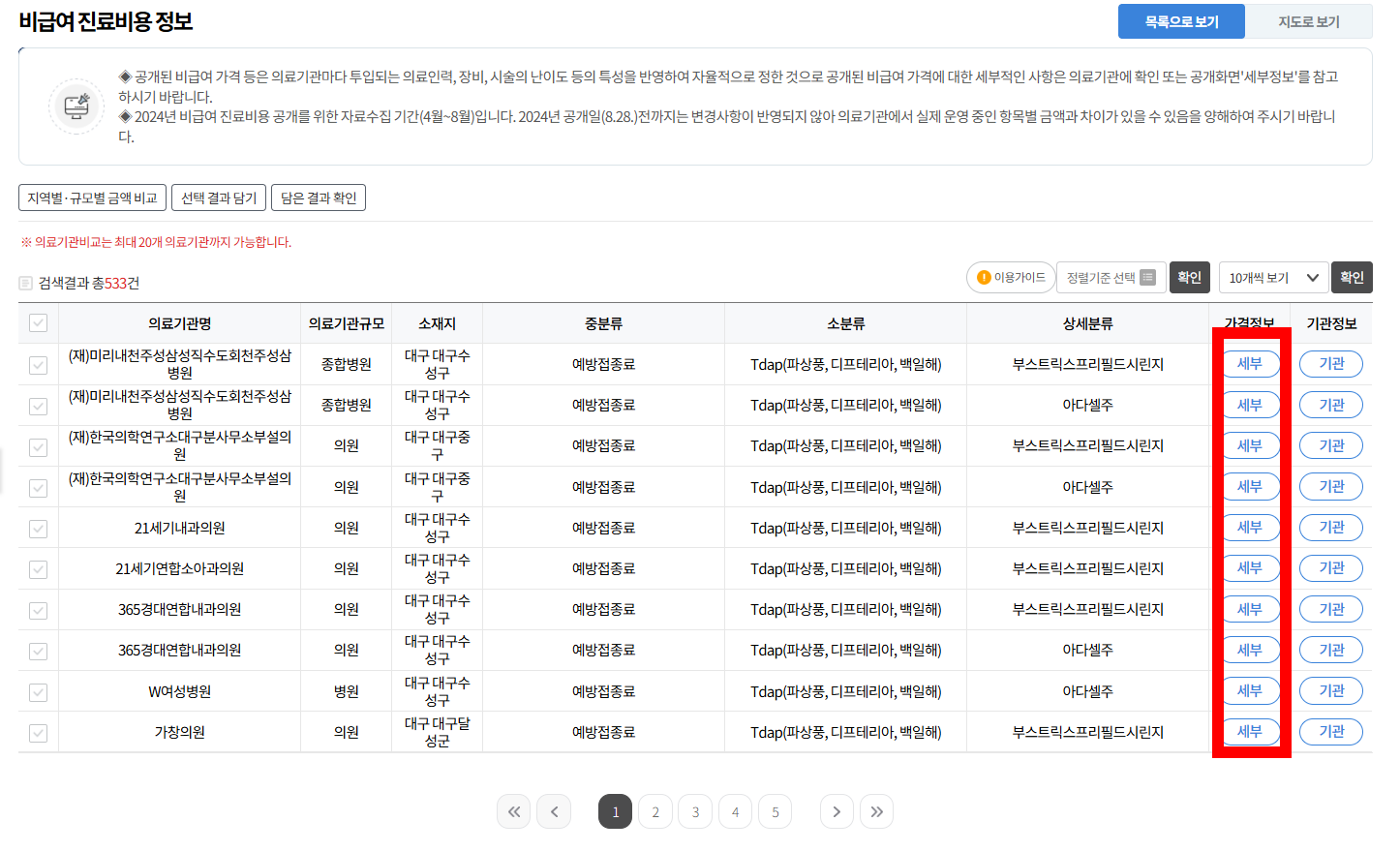Go to next page using right arrow
This screenshot has height=852, width=1400.
point(836,811)
